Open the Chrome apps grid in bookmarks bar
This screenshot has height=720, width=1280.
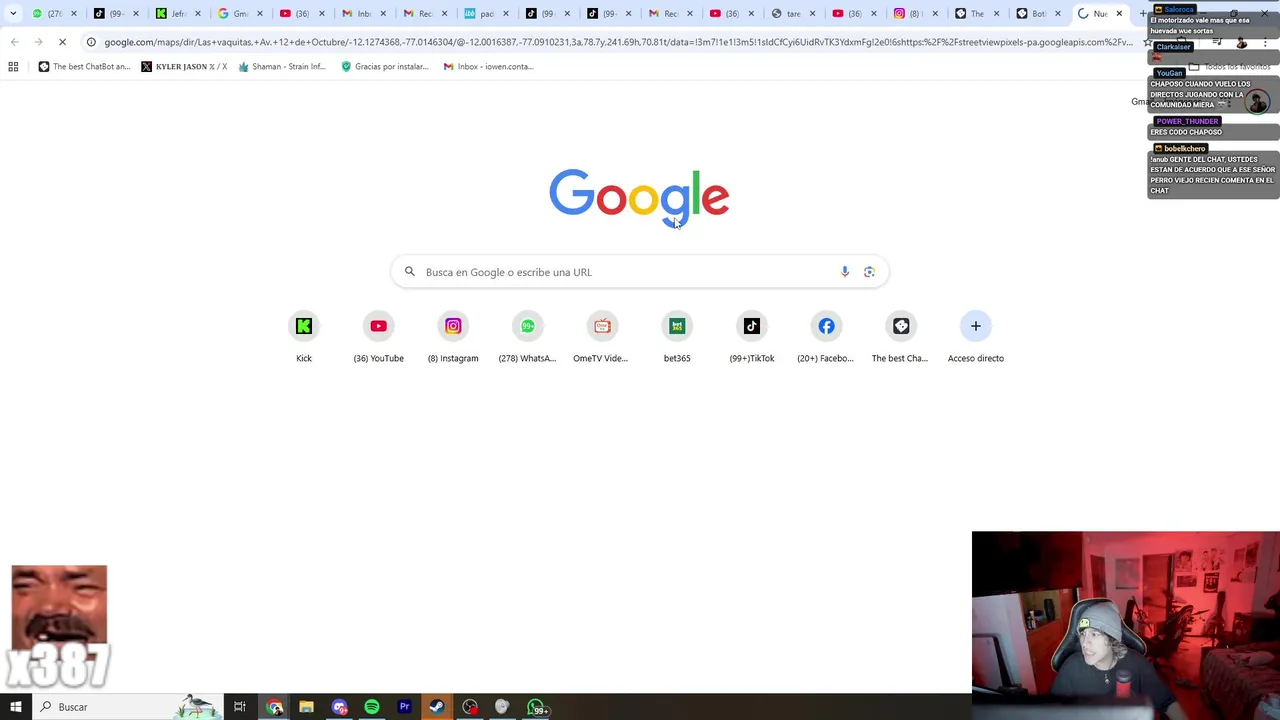(x=13, y=67)
